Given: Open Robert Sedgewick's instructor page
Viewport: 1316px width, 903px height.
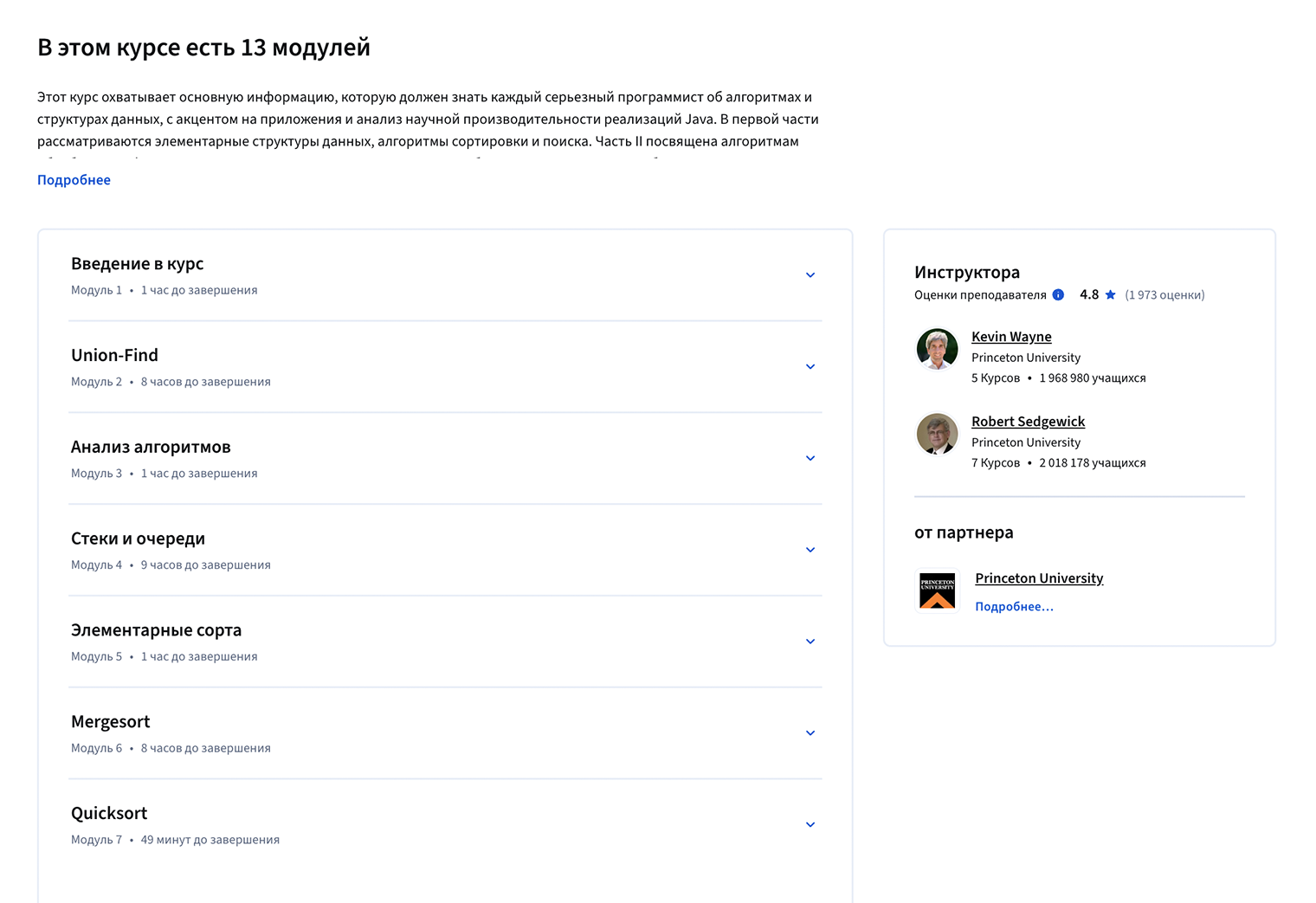Looking at the screenshot, I should [1028, 421].
